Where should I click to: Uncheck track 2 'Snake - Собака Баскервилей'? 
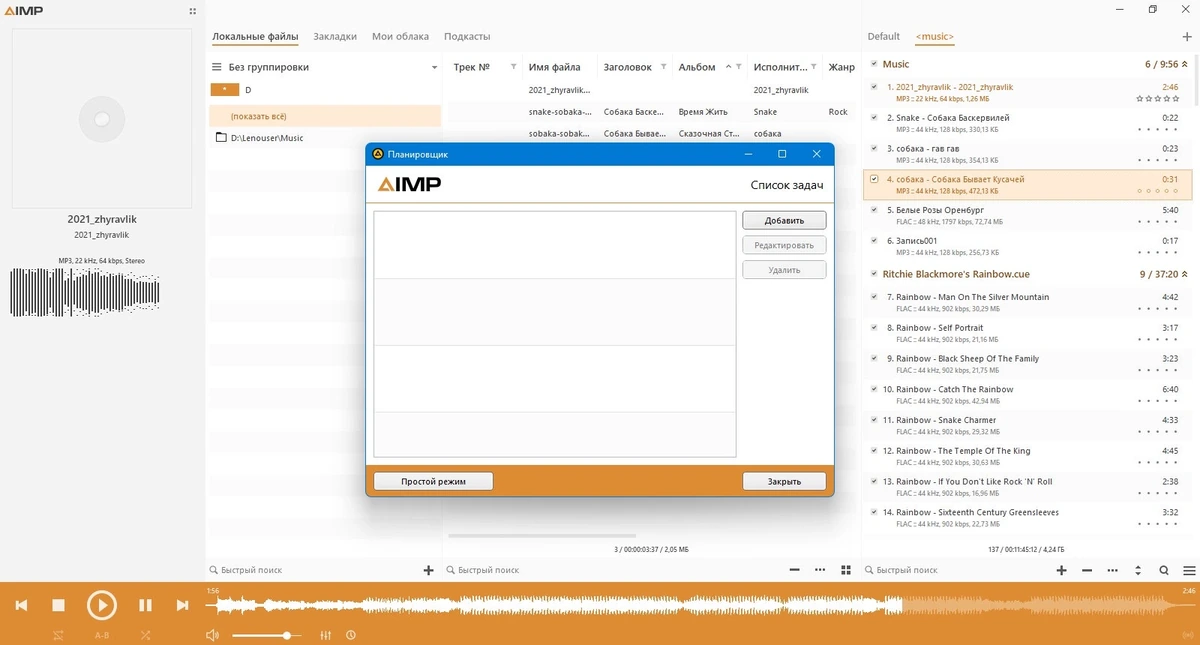point(874,117)
